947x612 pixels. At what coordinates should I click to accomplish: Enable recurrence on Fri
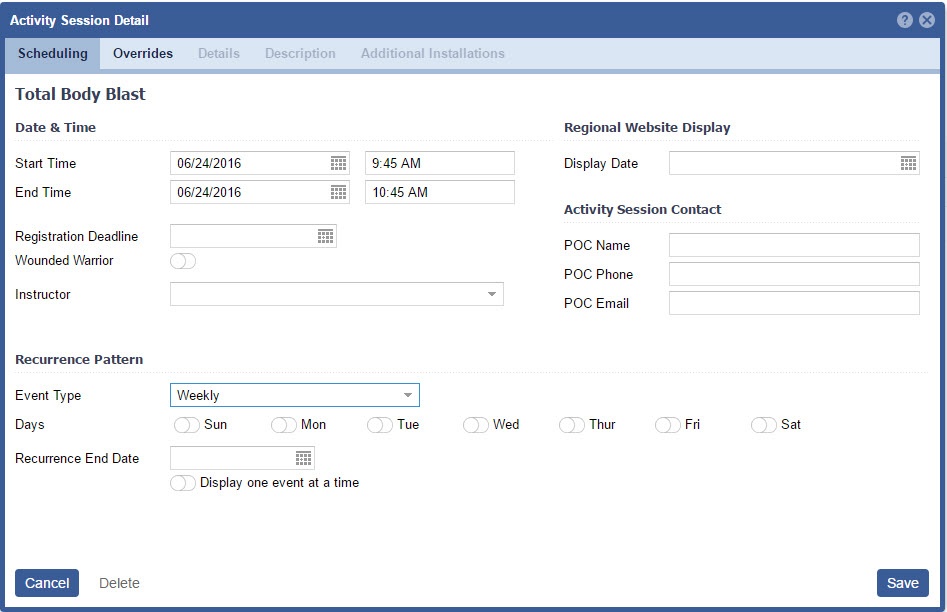(x=668, y=425)
